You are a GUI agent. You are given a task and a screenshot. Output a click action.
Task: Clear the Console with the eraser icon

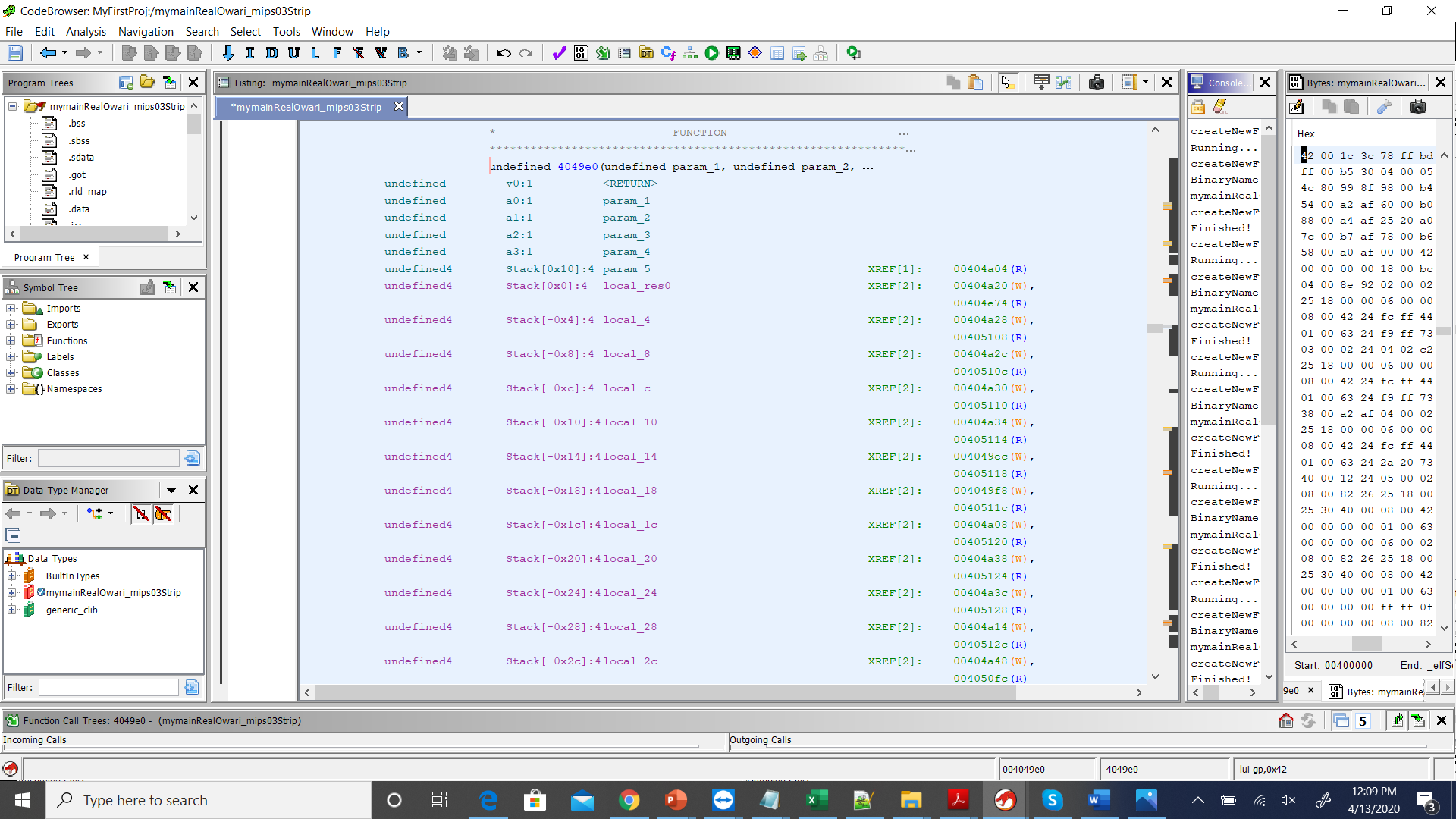pos(1220,106)
